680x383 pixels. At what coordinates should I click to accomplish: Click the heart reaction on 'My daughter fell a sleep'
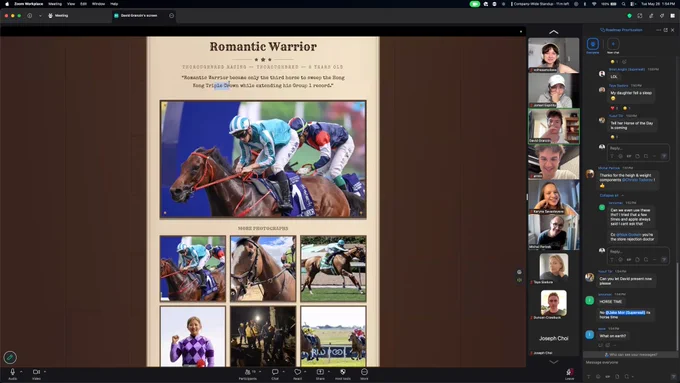pyautogui.click(x=614, y=108)
